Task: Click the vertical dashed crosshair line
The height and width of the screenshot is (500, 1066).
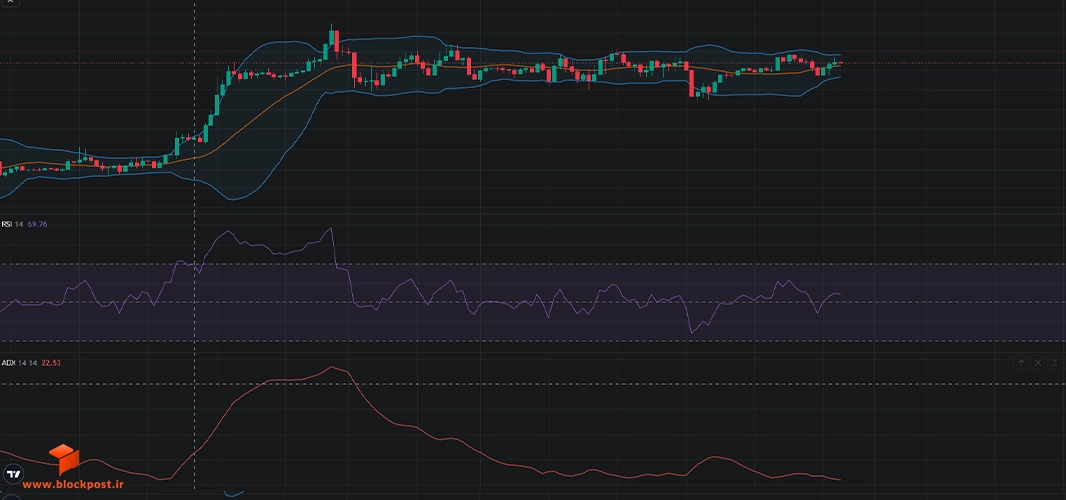Action: point(195,245)
